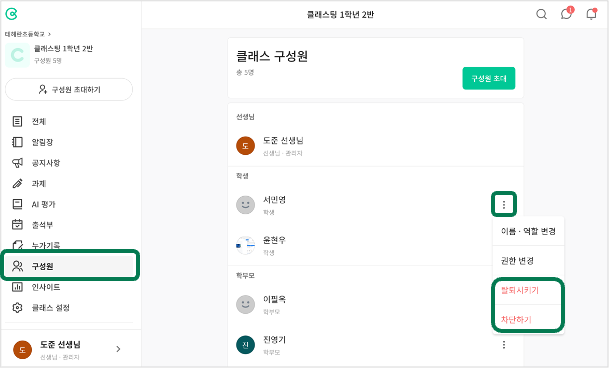Open three-dot menu for 진영기
609x368 pixels.
click(504, 345)
